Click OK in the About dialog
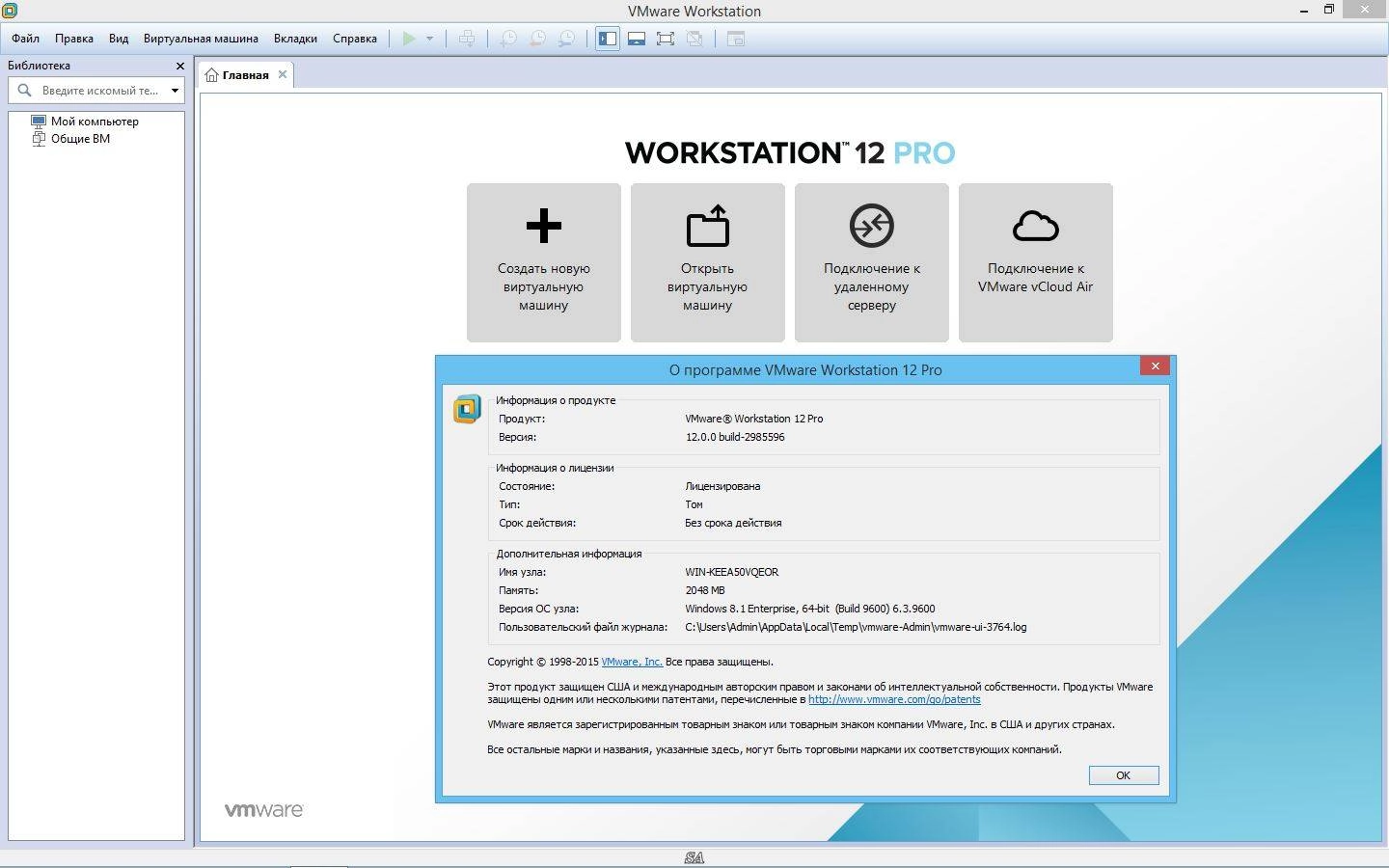Image resolution: width=1389 pixels, height=868 pixels. (1124, 775)
